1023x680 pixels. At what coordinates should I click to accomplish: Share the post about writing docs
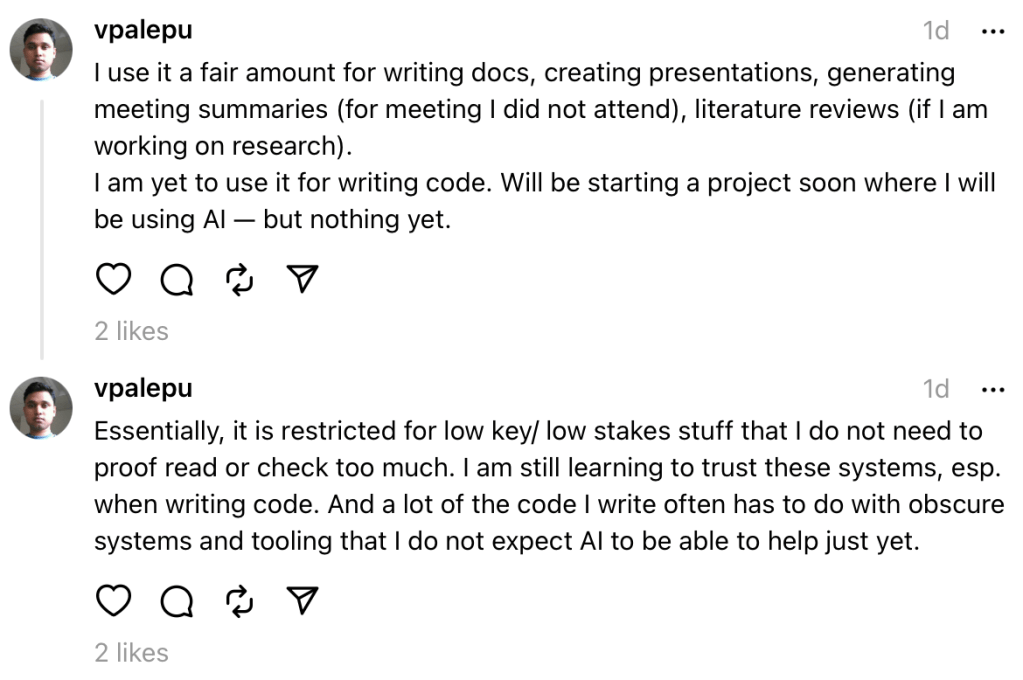[x=302, y=280]
